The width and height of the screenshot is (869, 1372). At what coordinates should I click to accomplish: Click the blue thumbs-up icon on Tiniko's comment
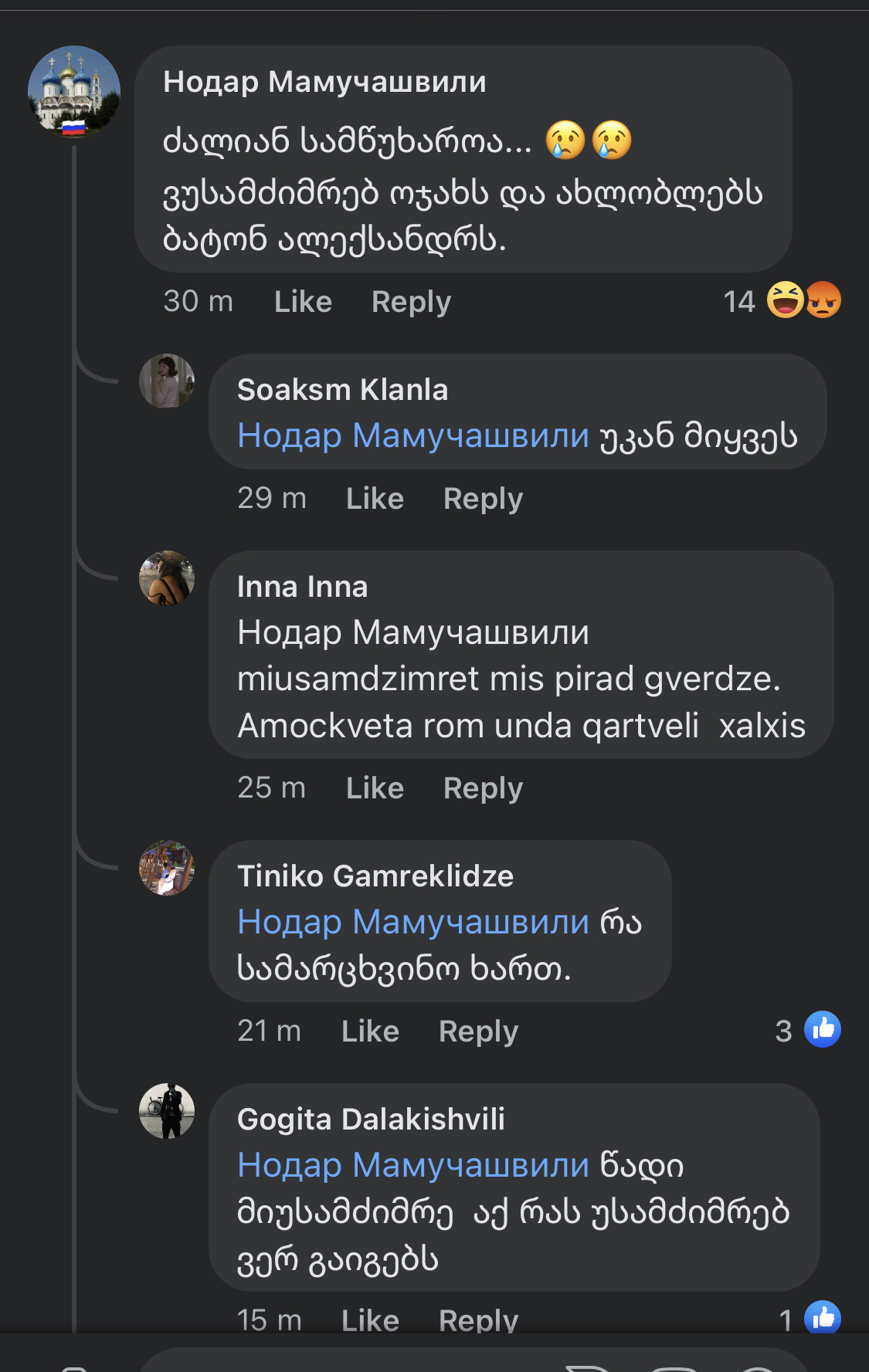click(823, 1028)
